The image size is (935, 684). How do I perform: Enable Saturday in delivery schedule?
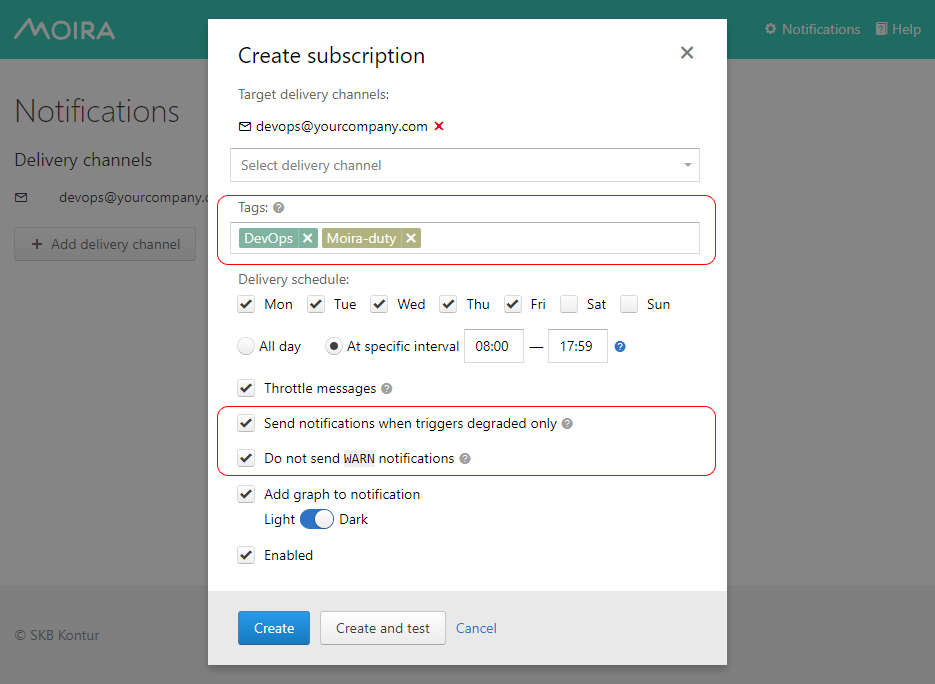point(569,304)
